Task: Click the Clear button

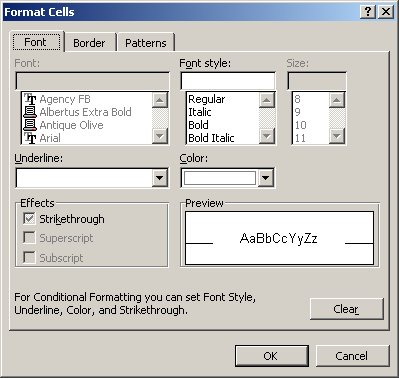Action: point(347,309)
